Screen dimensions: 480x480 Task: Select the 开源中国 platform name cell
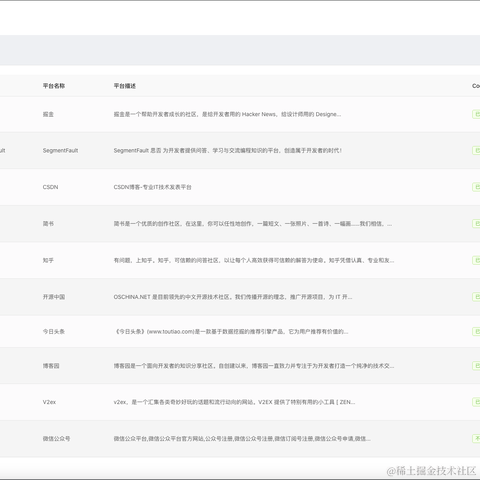(54, 297)
